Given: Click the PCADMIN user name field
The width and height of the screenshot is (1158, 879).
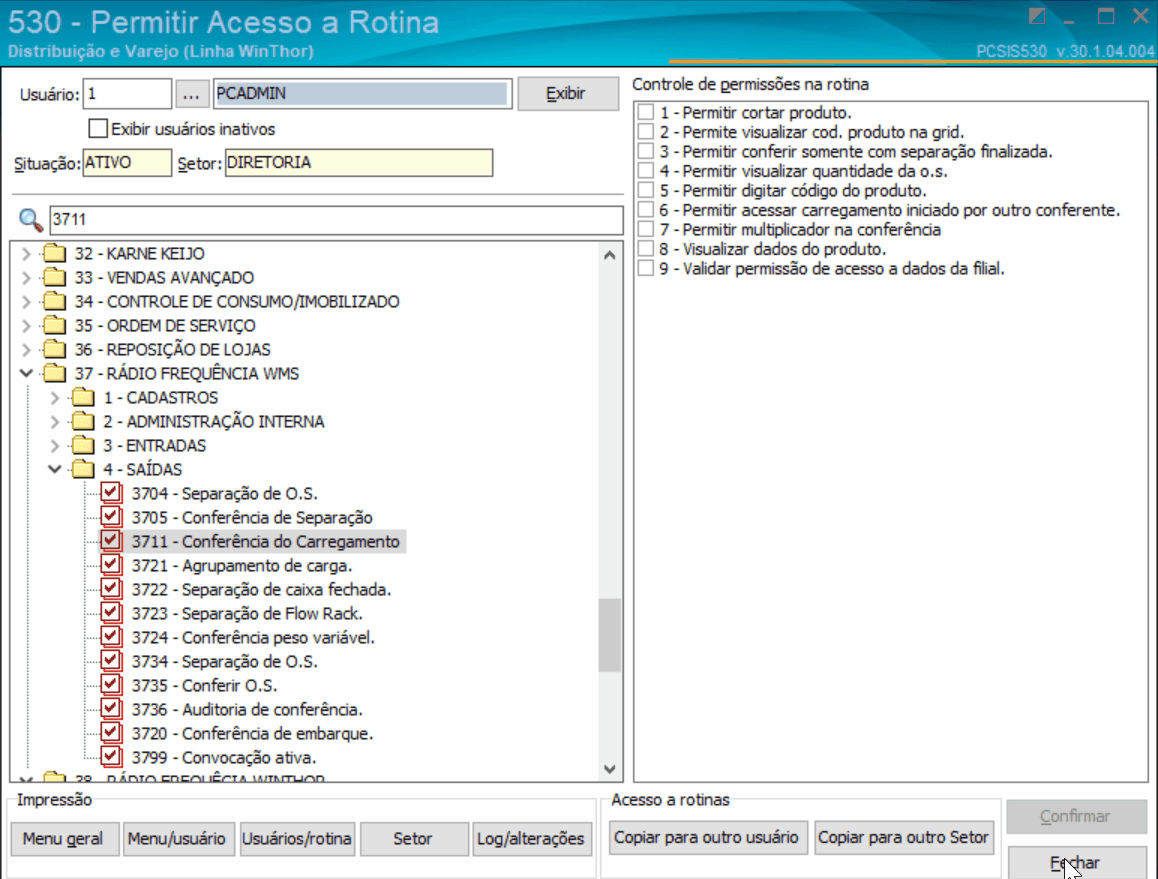Looking at the screenshot, I should [363, 94].
